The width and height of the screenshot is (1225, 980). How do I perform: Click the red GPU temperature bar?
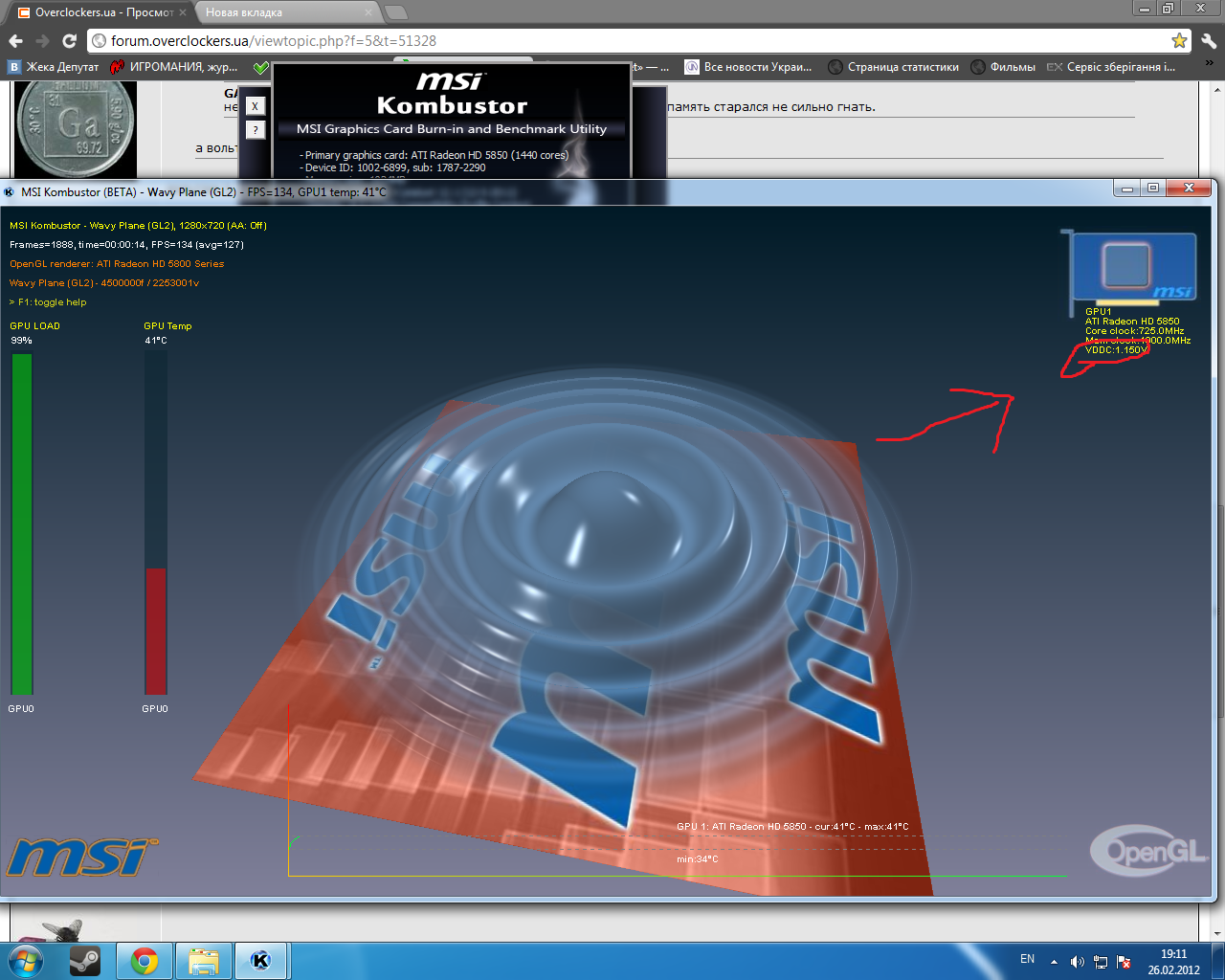point(156,631)
